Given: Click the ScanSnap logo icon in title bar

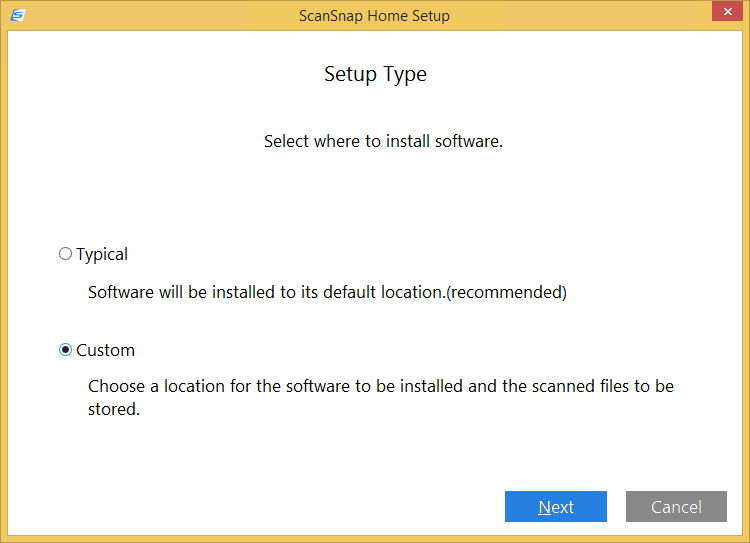Looking at the screenshot, I should point(17,15).
